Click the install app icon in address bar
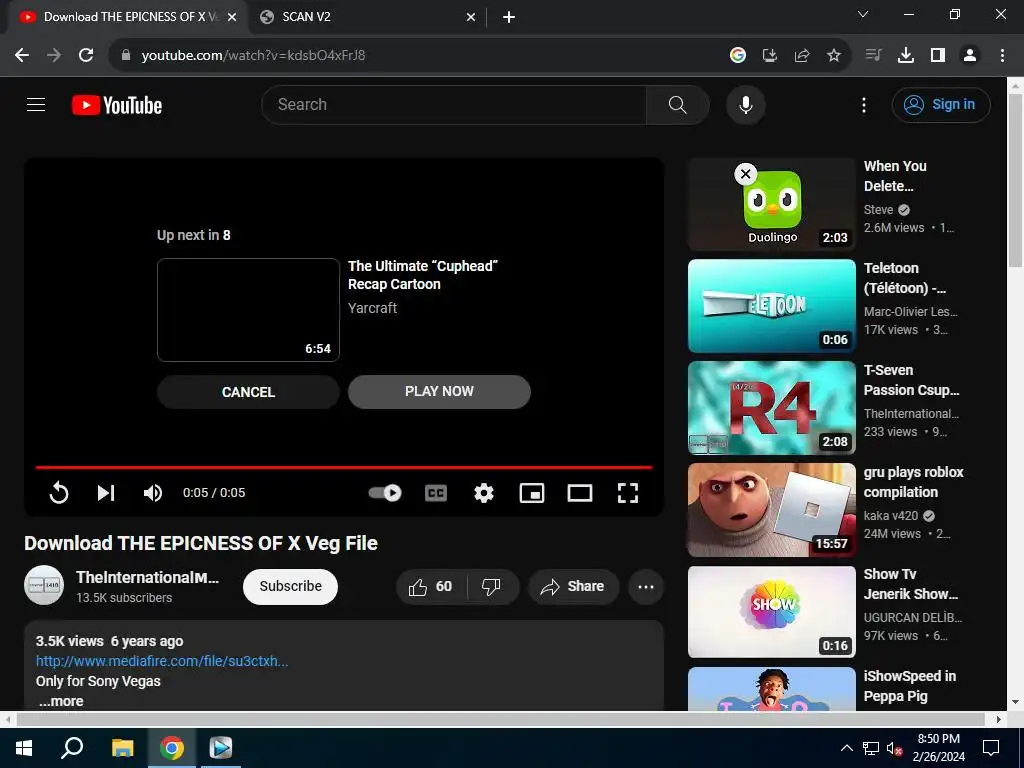 tap(769, 56)
